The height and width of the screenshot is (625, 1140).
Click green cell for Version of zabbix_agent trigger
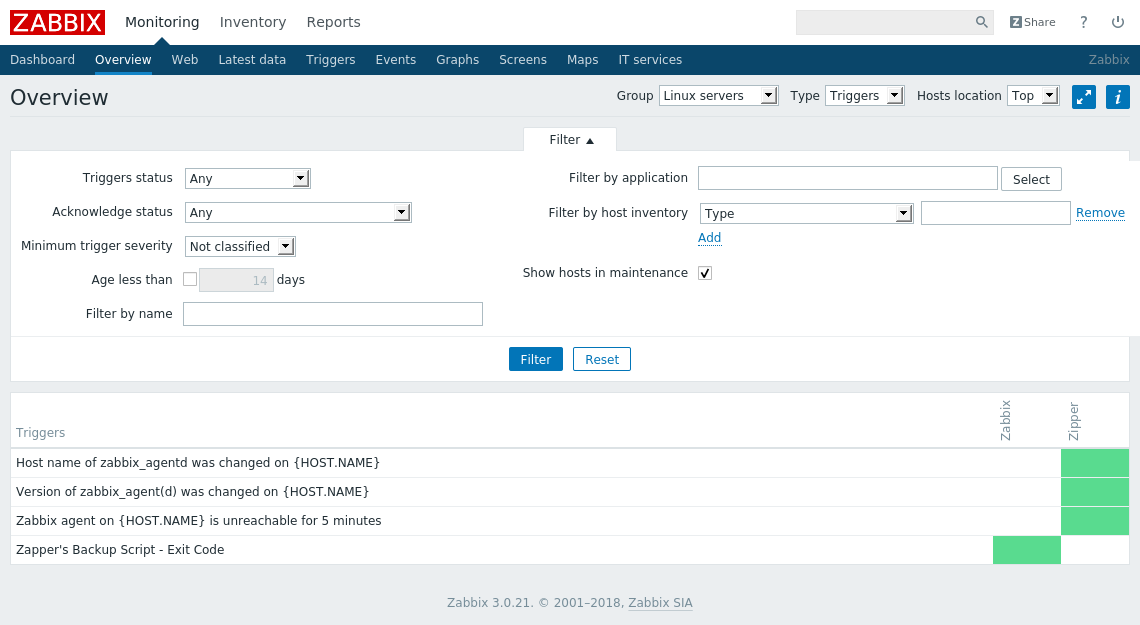coord(1095,492)
